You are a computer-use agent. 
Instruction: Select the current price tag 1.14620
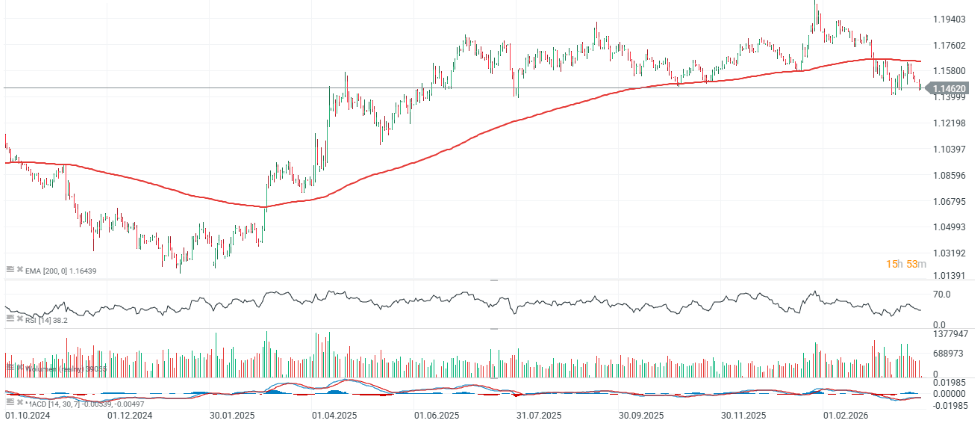947,88
